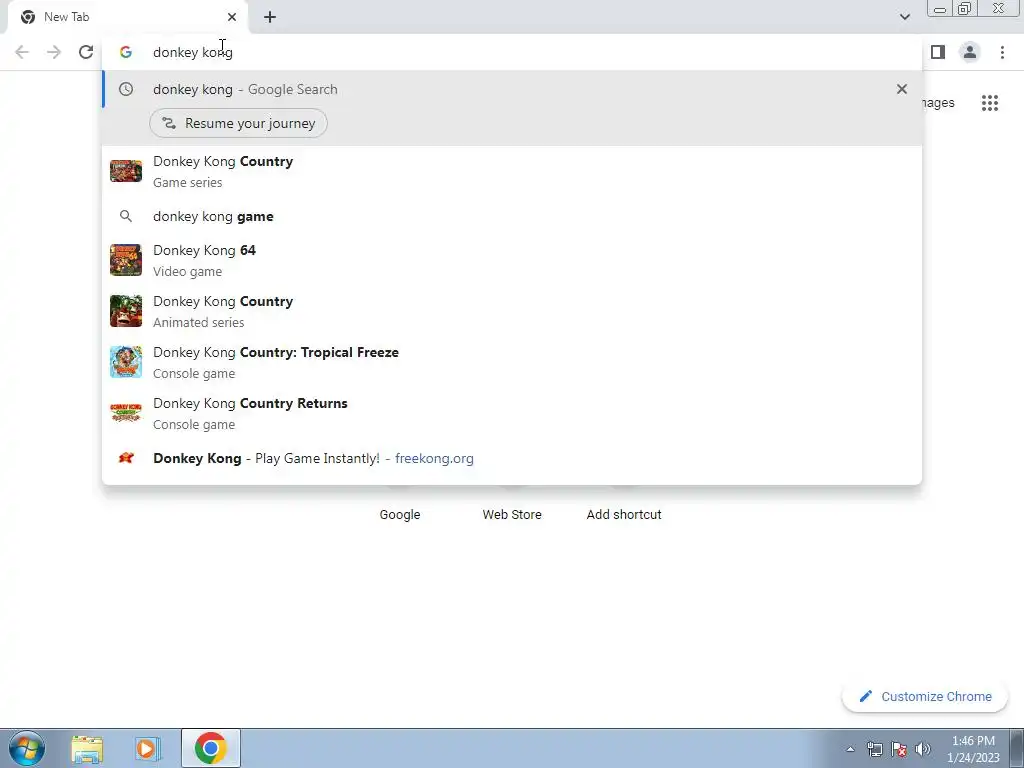Toggle the side panel icon
Viewport: 1024px width, 768px height.
938,52
